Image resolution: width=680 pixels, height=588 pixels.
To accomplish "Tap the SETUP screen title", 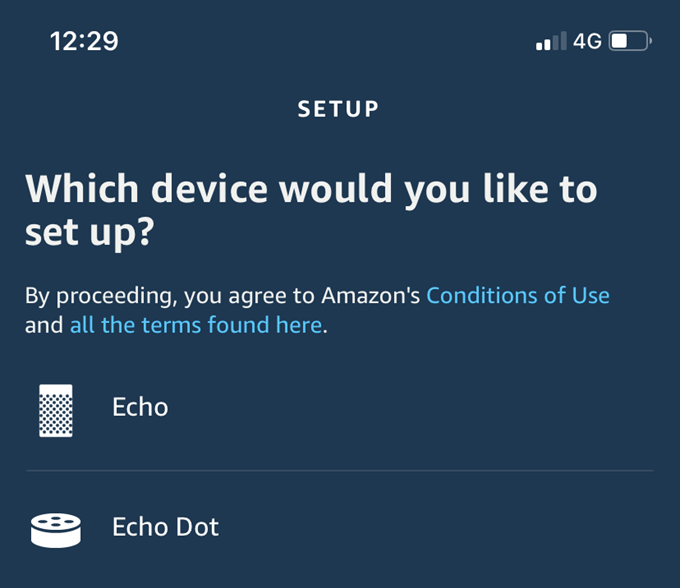I will [x=338, y=109].
